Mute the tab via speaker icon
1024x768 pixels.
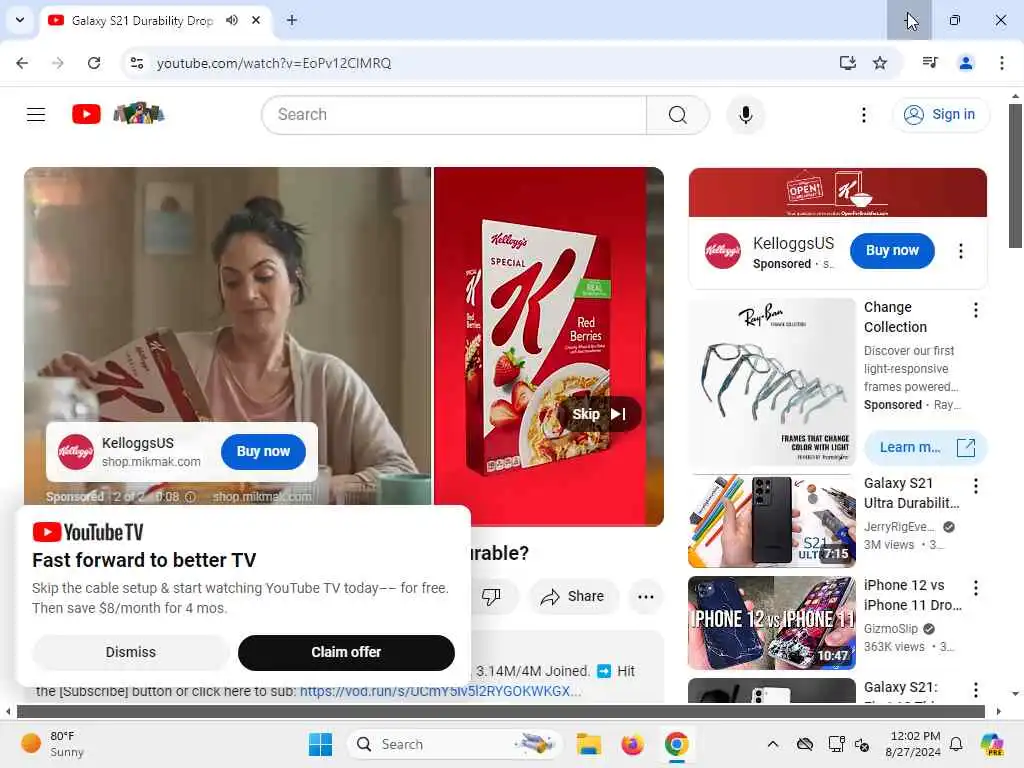pyautogui.click(x=232, y=20)
